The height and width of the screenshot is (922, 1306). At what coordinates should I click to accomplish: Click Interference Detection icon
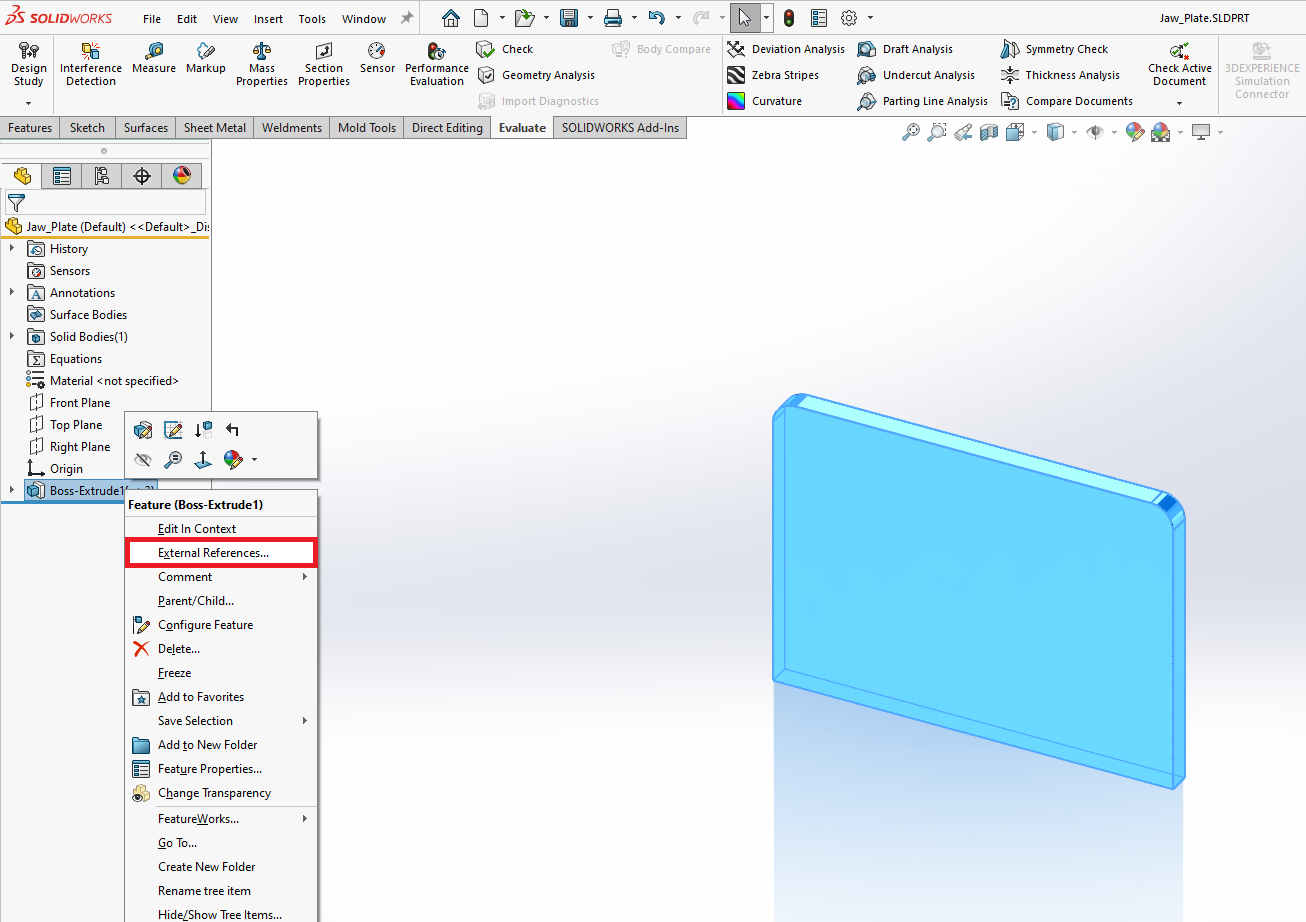[91, 63]
